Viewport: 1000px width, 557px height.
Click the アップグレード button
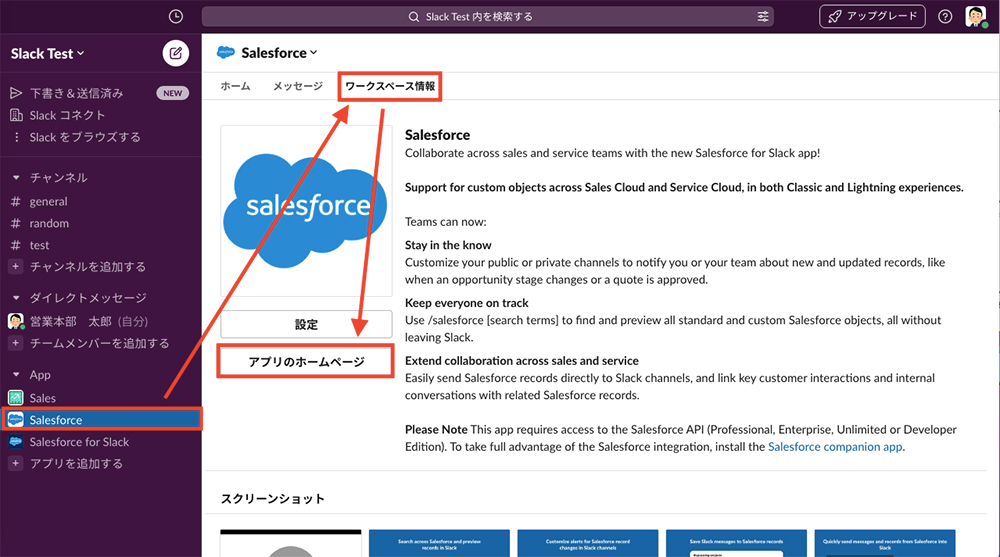pos(872,17)
